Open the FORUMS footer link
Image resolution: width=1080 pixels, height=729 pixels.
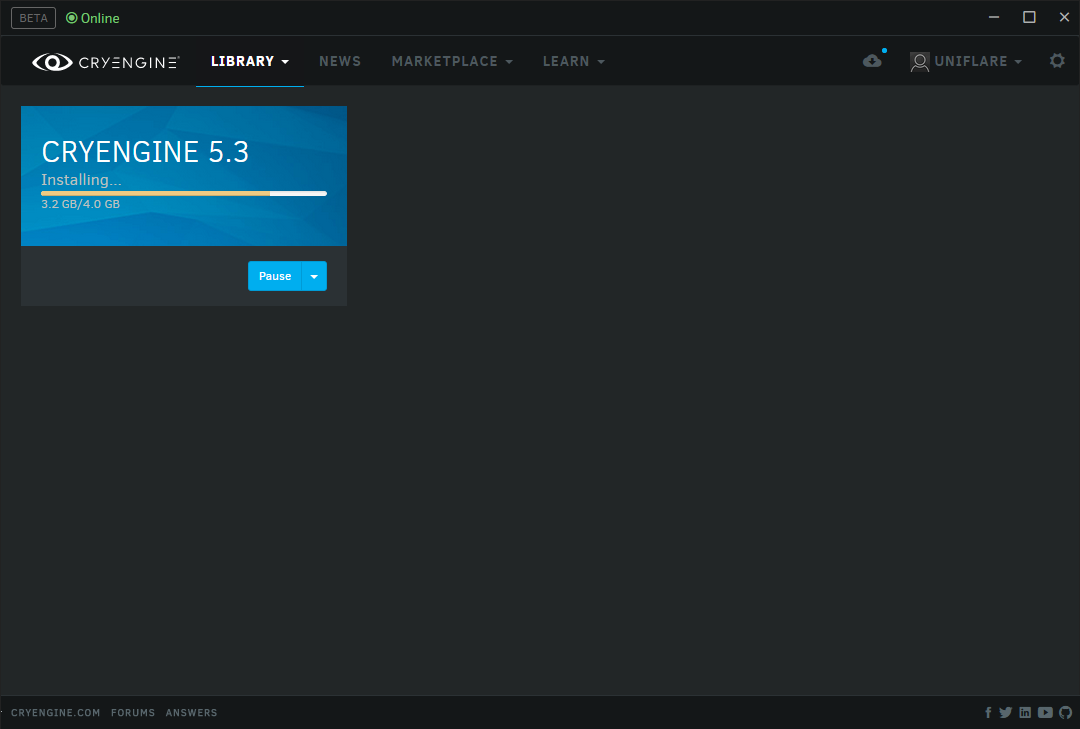[133, 712]
